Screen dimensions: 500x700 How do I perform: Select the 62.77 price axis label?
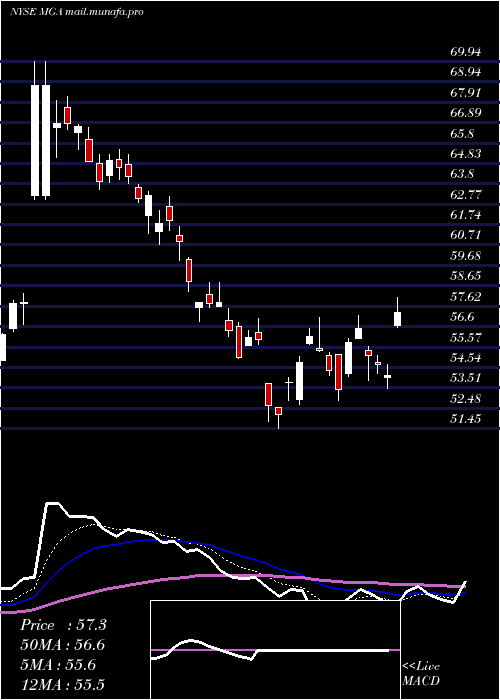[466, 195]
